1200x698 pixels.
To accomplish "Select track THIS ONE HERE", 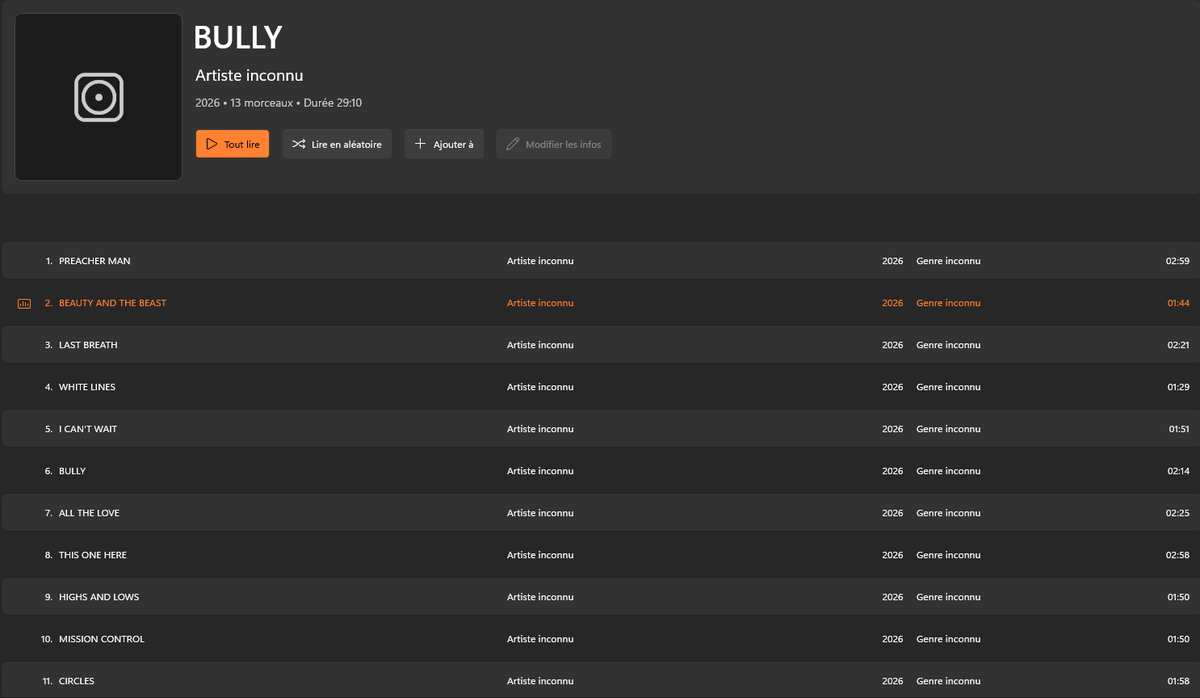I will (x=600, y=555).
